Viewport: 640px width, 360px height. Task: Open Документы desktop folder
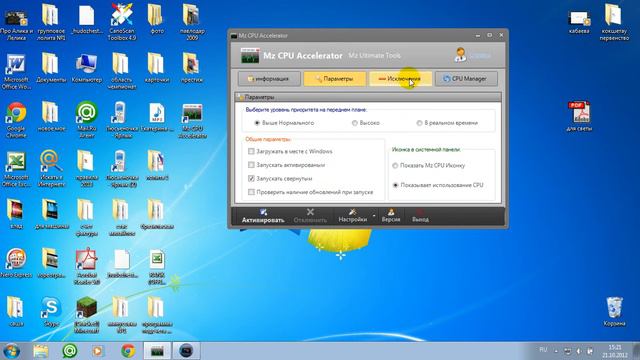point(51,68)
